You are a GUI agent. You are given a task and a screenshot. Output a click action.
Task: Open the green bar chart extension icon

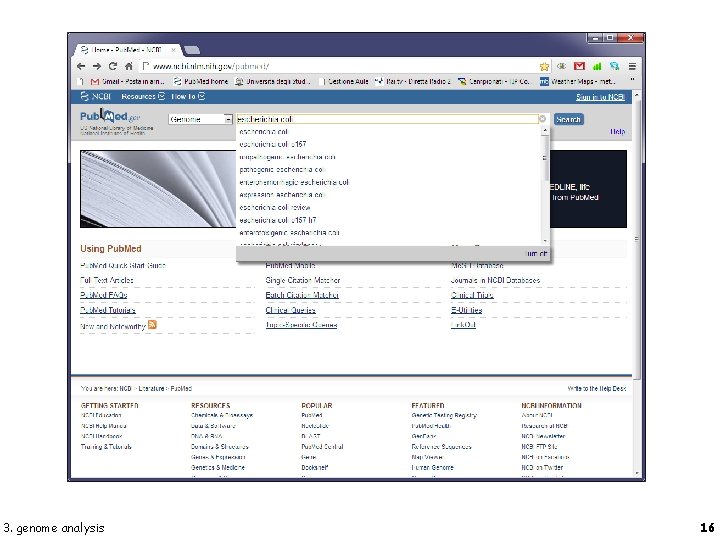tap(597, 66)
